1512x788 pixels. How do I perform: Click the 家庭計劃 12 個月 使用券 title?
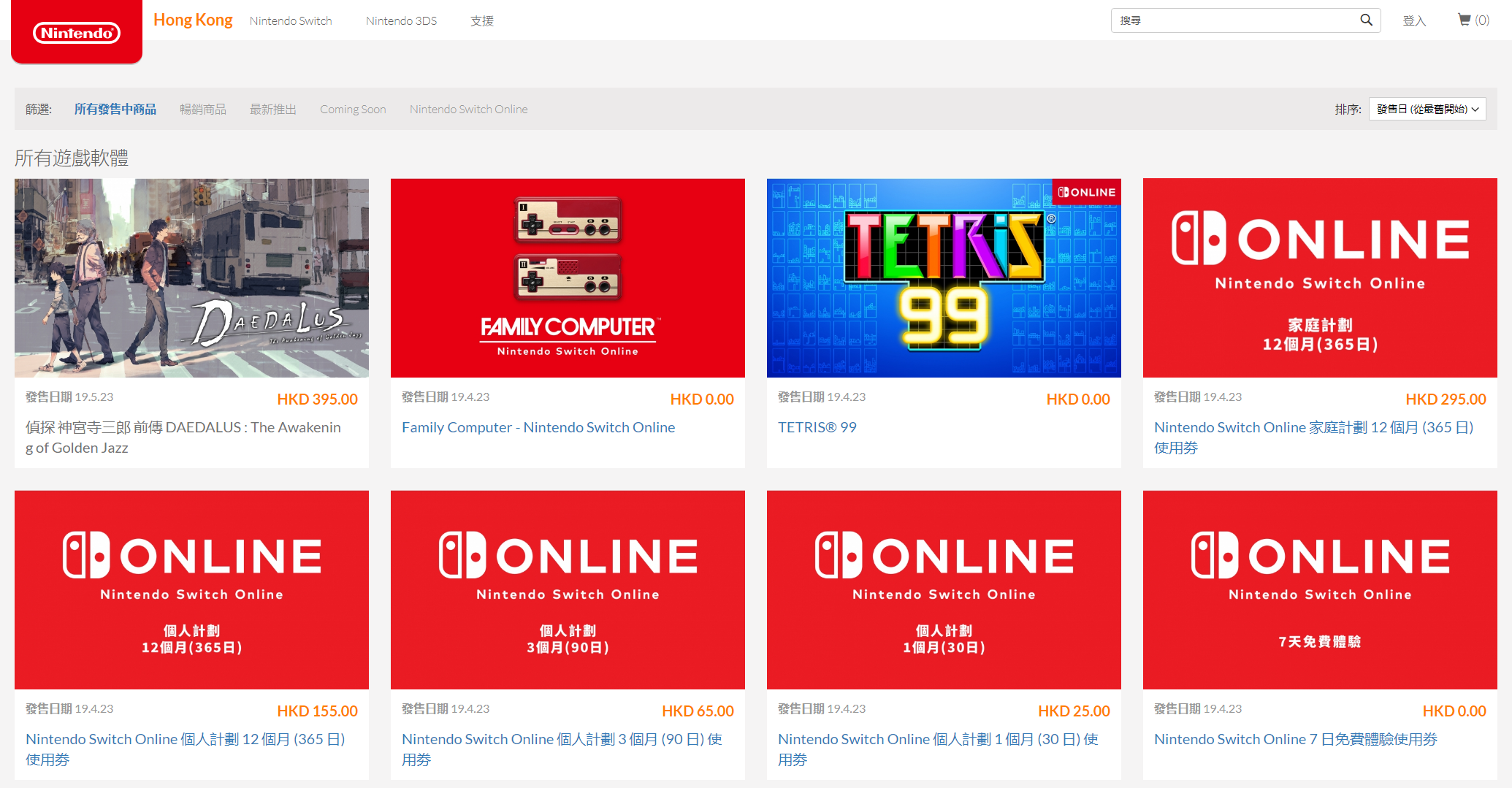coord(1314,437)
